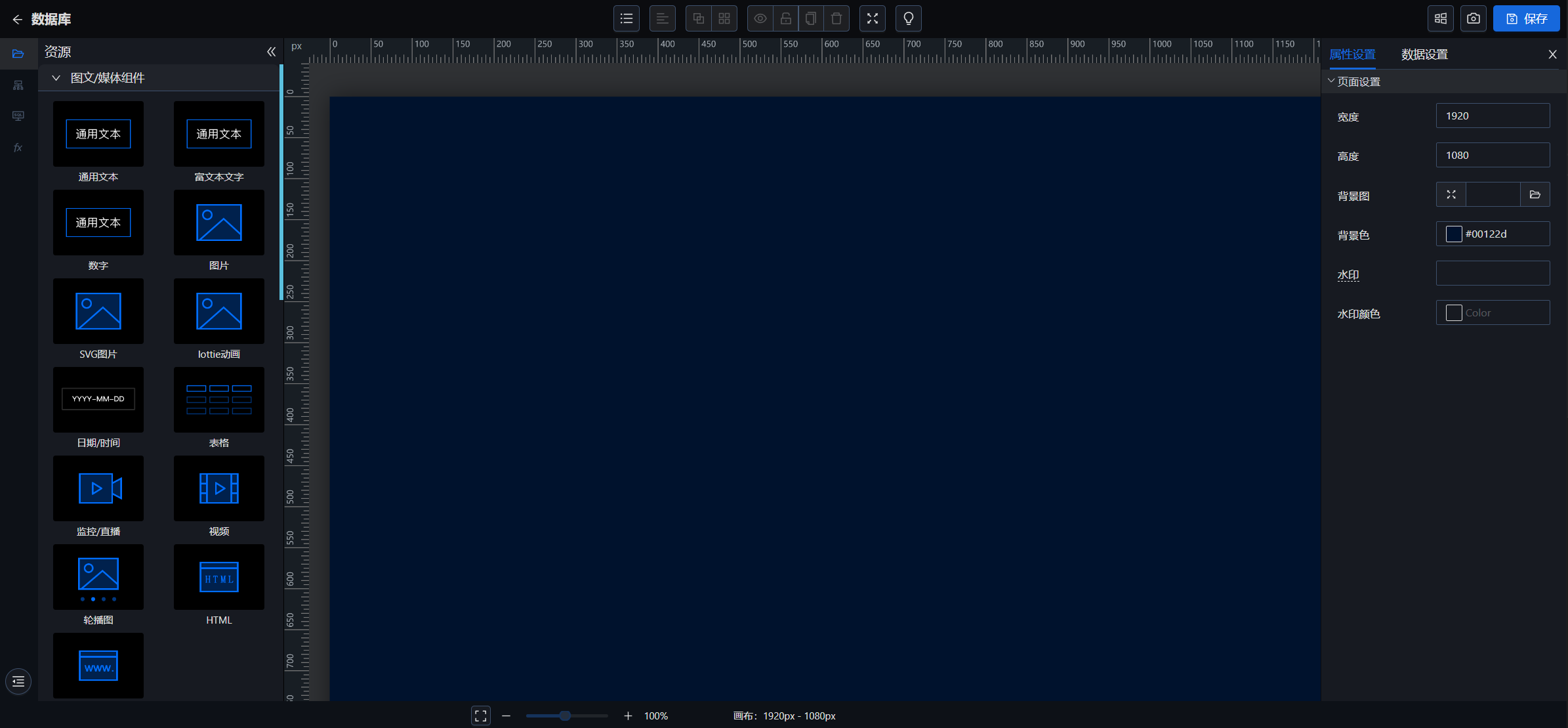1568x728 pixels.
Task: Open the 水印颜色 color swatch
Action: 1453,312
